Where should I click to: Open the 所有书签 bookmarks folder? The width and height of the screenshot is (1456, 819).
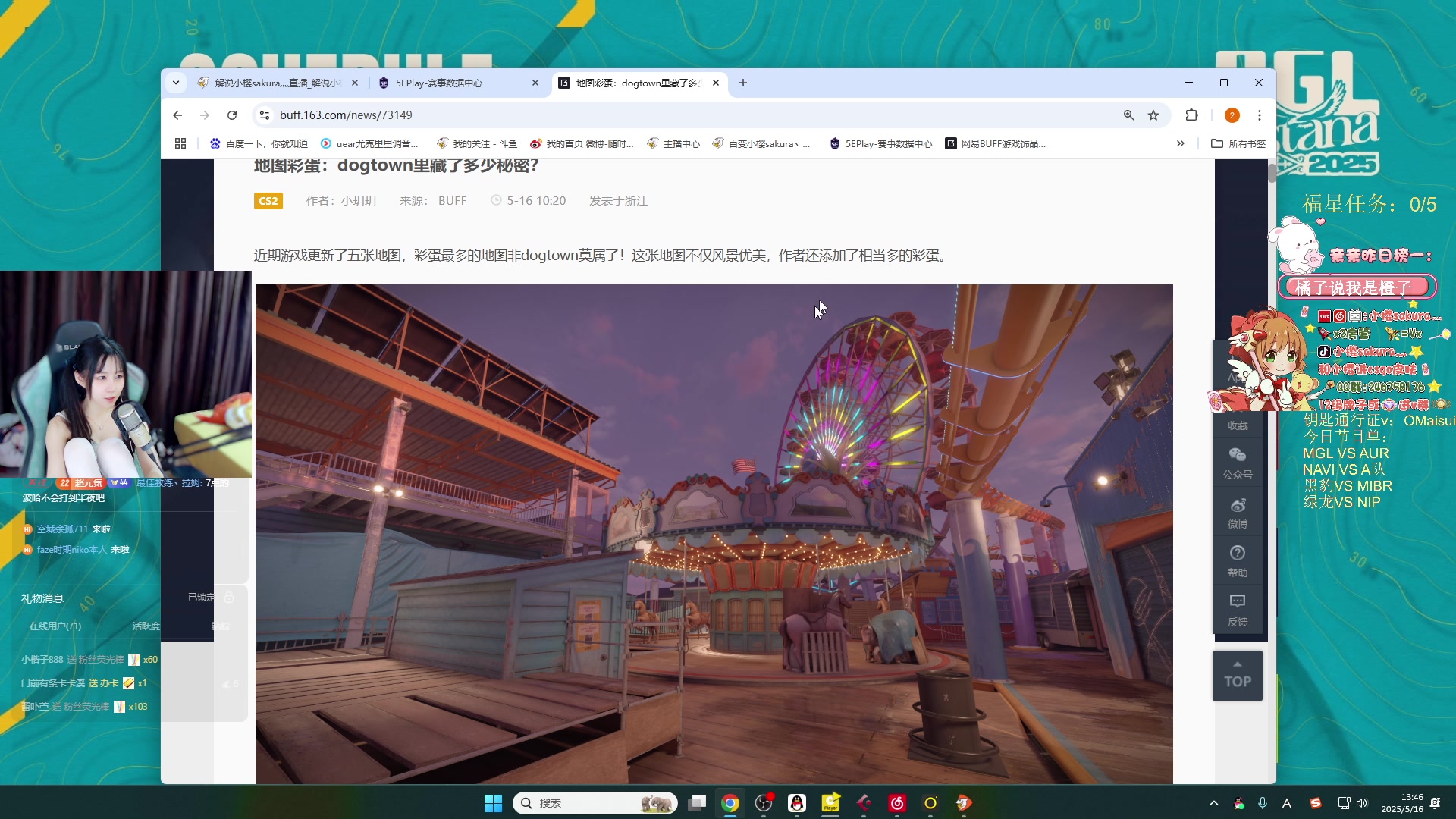1238,143
